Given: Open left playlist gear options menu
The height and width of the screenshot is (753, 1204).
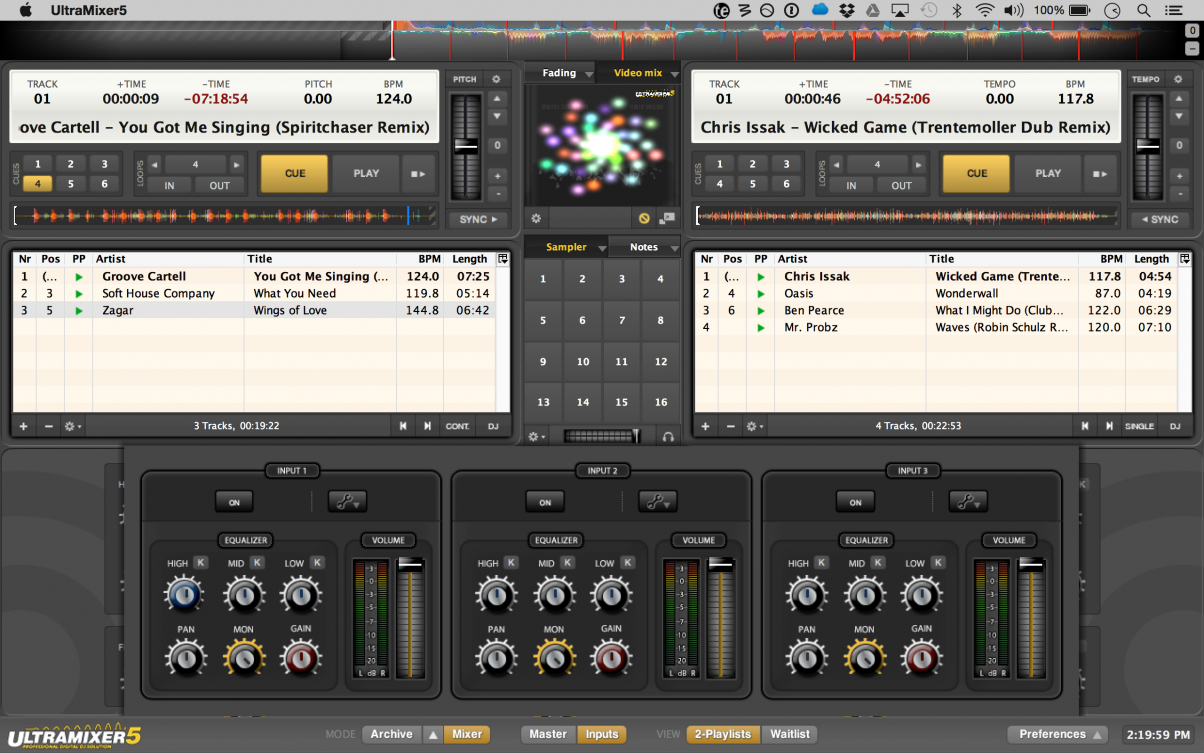Looking at the screenshot, I should (x=73, y=426).
